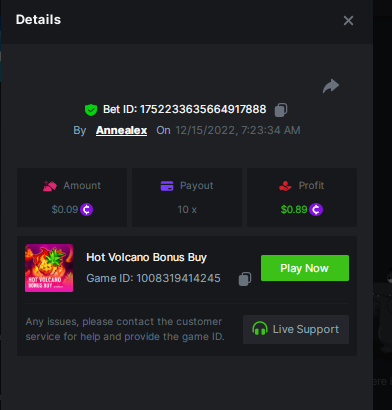This screenshot has width=392, height=410.
Task: Click the green verified shield icon
Action: [x=91, y=110]
